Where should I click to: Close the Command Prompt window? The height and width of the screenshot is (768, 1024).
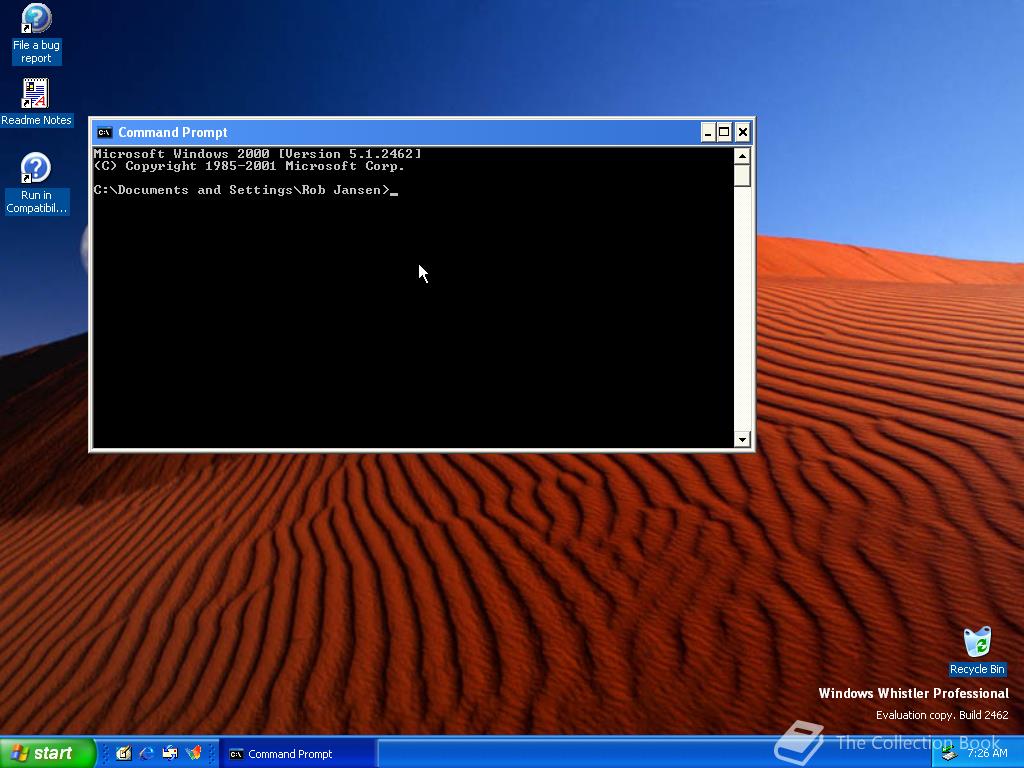[x=743, y=133]
